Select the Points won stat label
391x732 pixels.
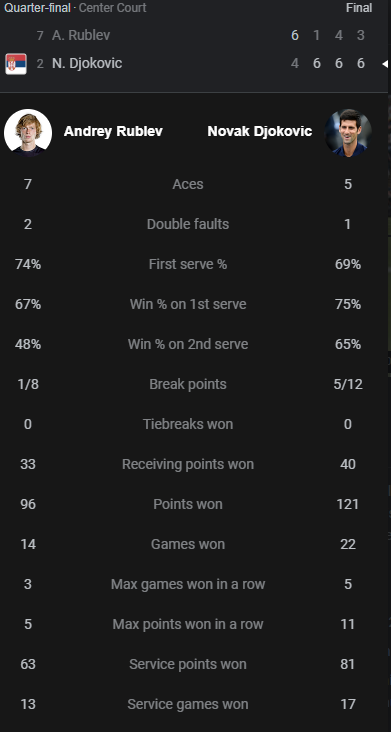point(188,504)
